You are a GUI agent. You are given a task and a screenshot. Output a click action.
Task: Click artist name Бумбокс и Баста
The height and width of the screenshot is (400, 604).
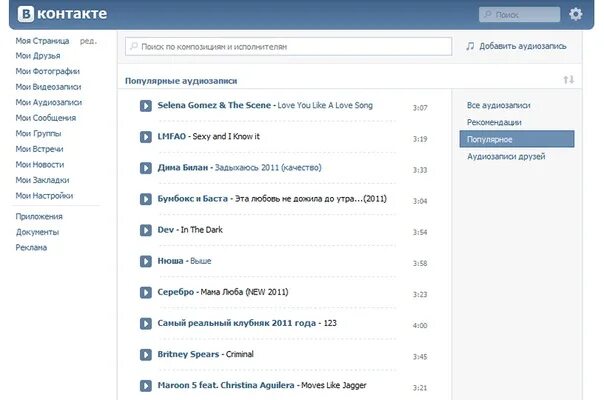(x=193, y=199)
